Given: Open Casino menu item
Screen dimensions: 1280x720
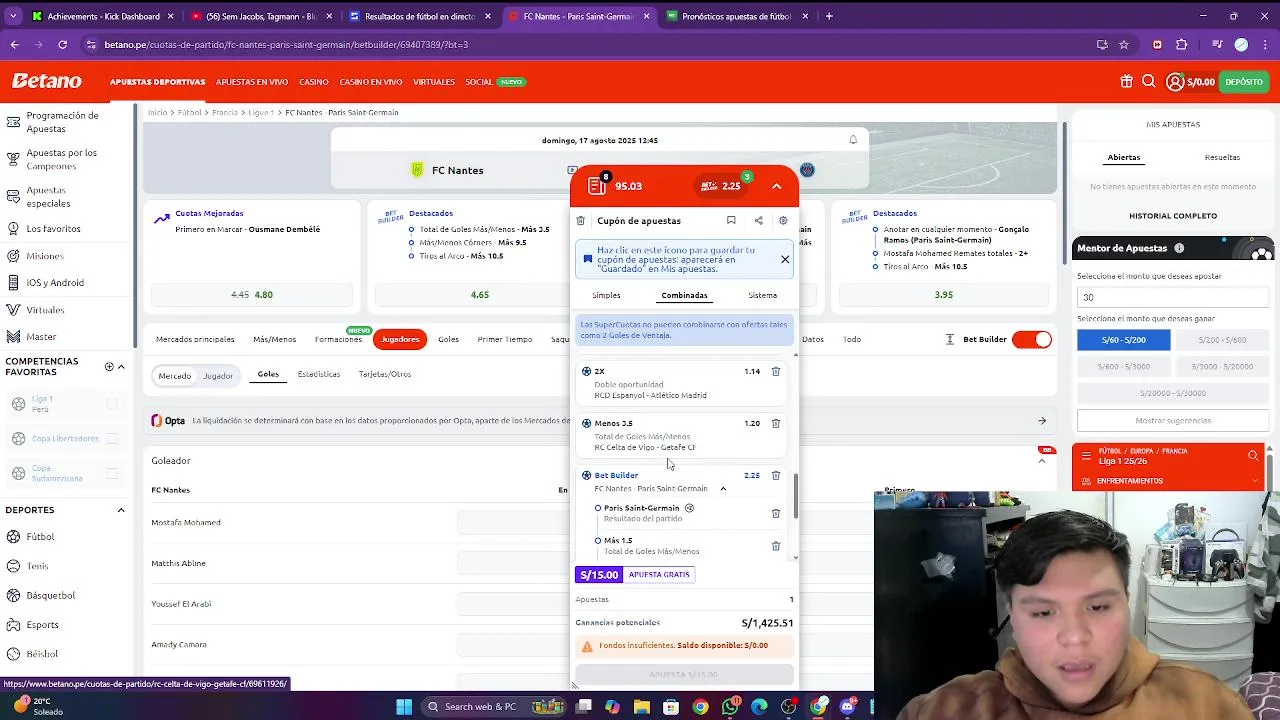Looking at the screenshot, I should click(x=314, y=82).
